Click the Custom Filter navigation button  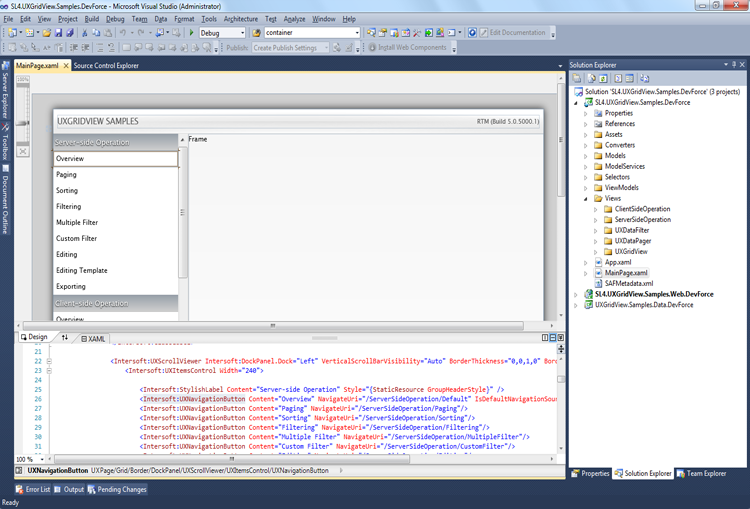[115, 238]
